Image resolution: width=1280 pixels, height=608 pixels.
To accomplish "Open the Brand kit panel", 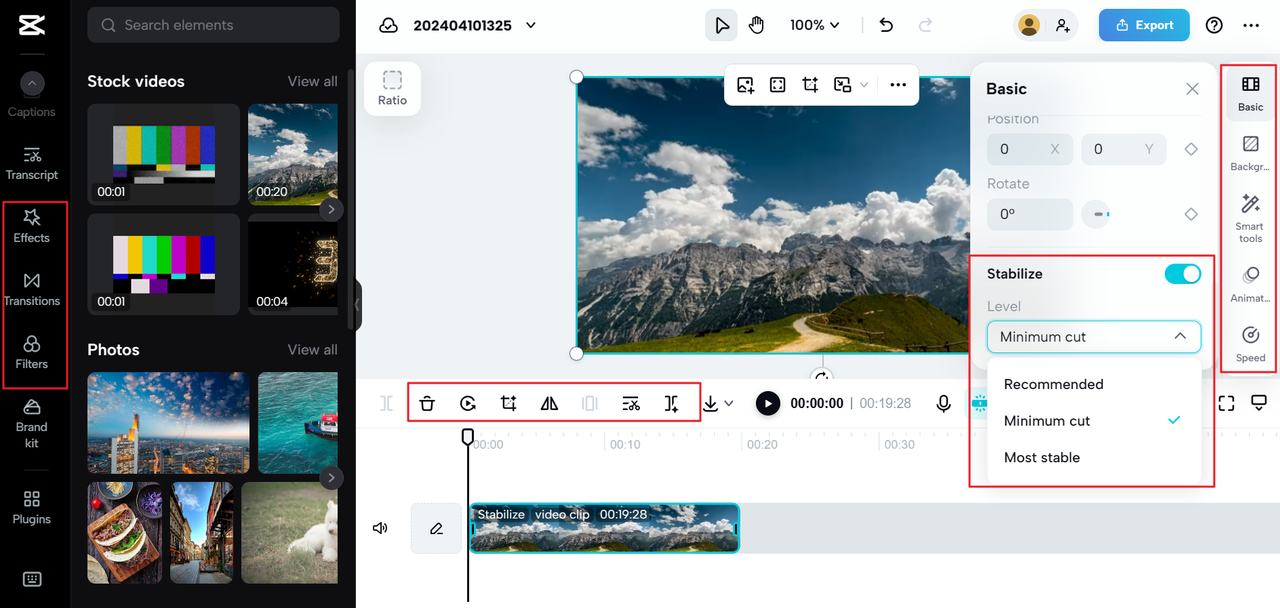I will click(x=32, y=423).
